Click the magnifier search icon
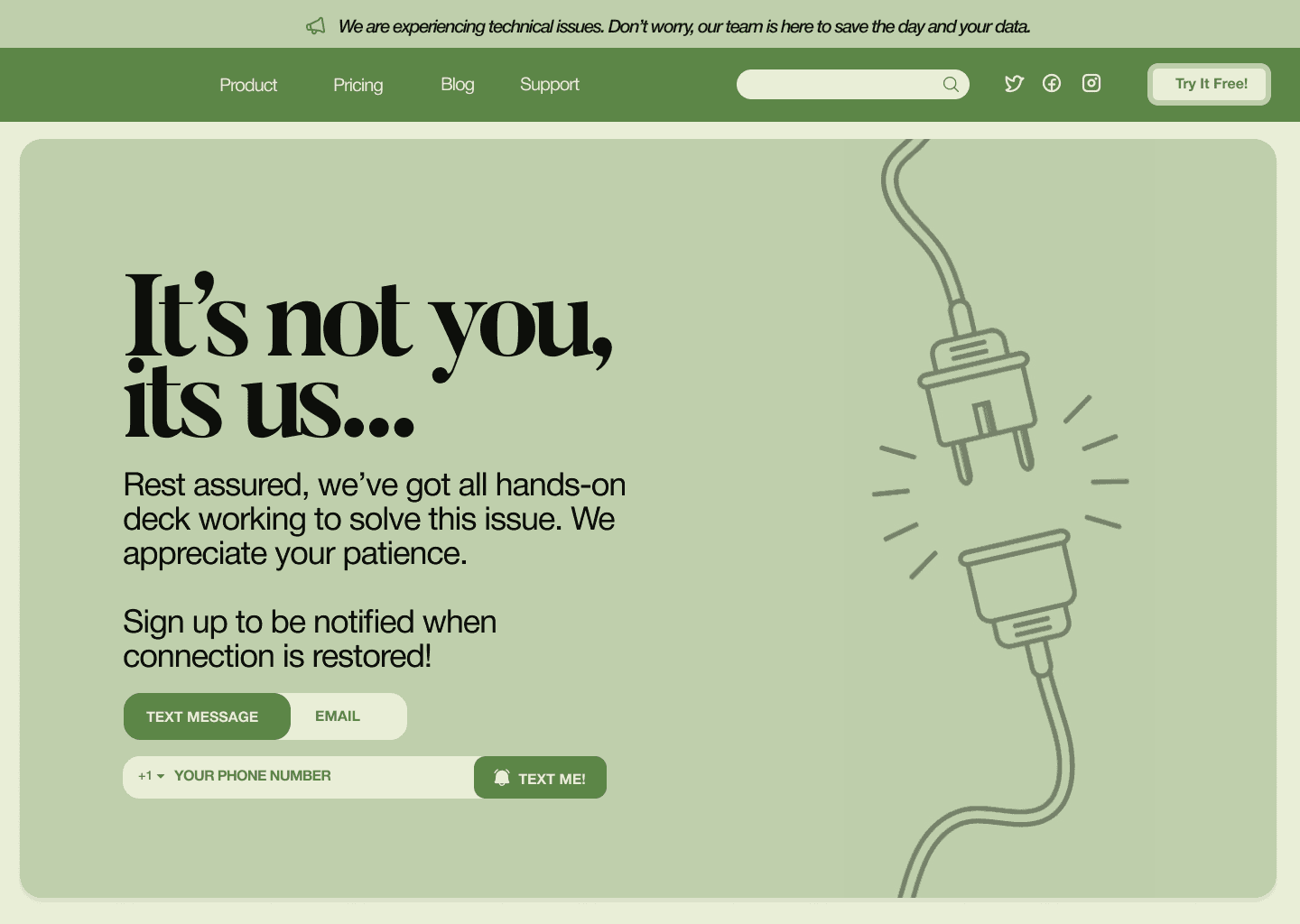Image resolution: width=1300 pixels, height=924 pixels. (951, 84)
